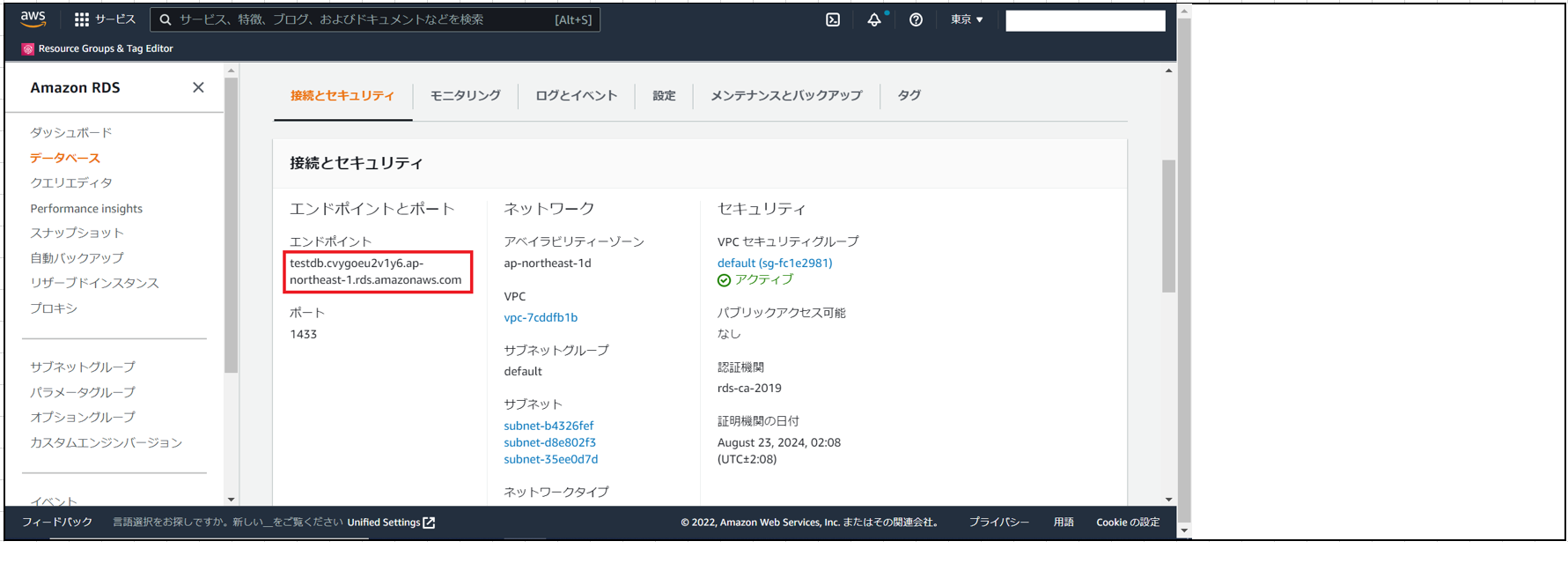Screen dimensions: 1568x571
Task: Click the subnet group value default
Action: [523, 371]
